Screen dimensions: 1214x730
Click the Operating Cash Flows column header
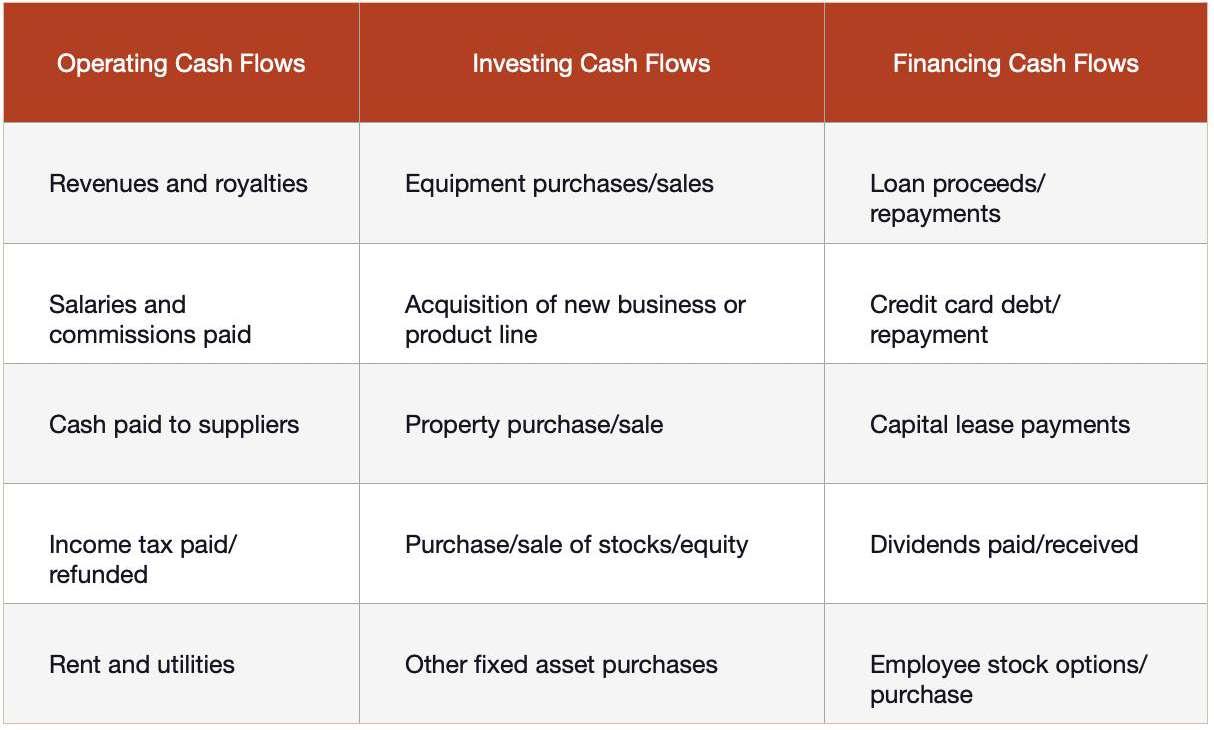click(181, 64)
